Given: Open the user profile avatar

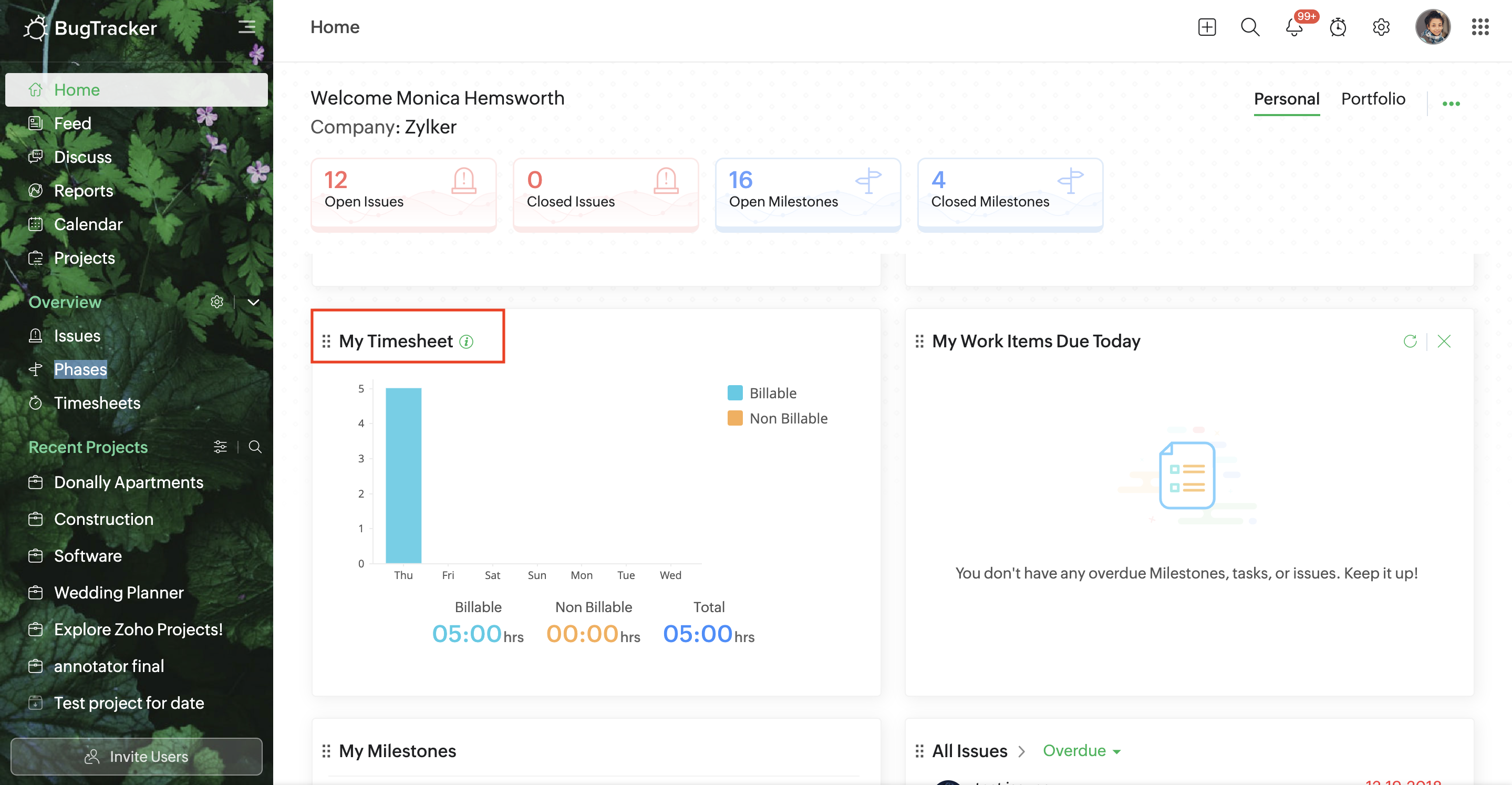Looking at the screenshot, I should click(x=1432, y=27).
